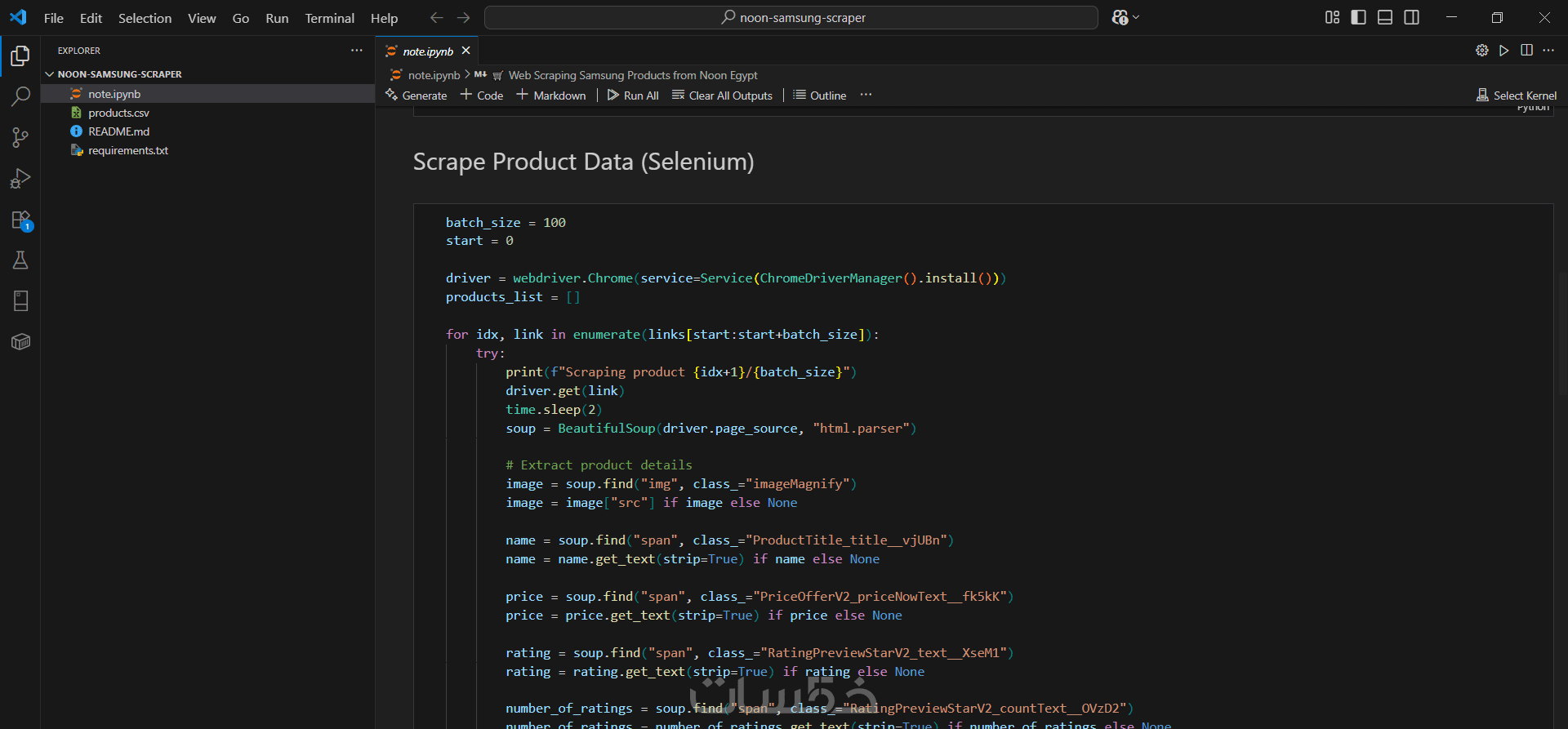Toggle the bottom panel visibility
The image size is (1568, 729).
(1385, 17)
